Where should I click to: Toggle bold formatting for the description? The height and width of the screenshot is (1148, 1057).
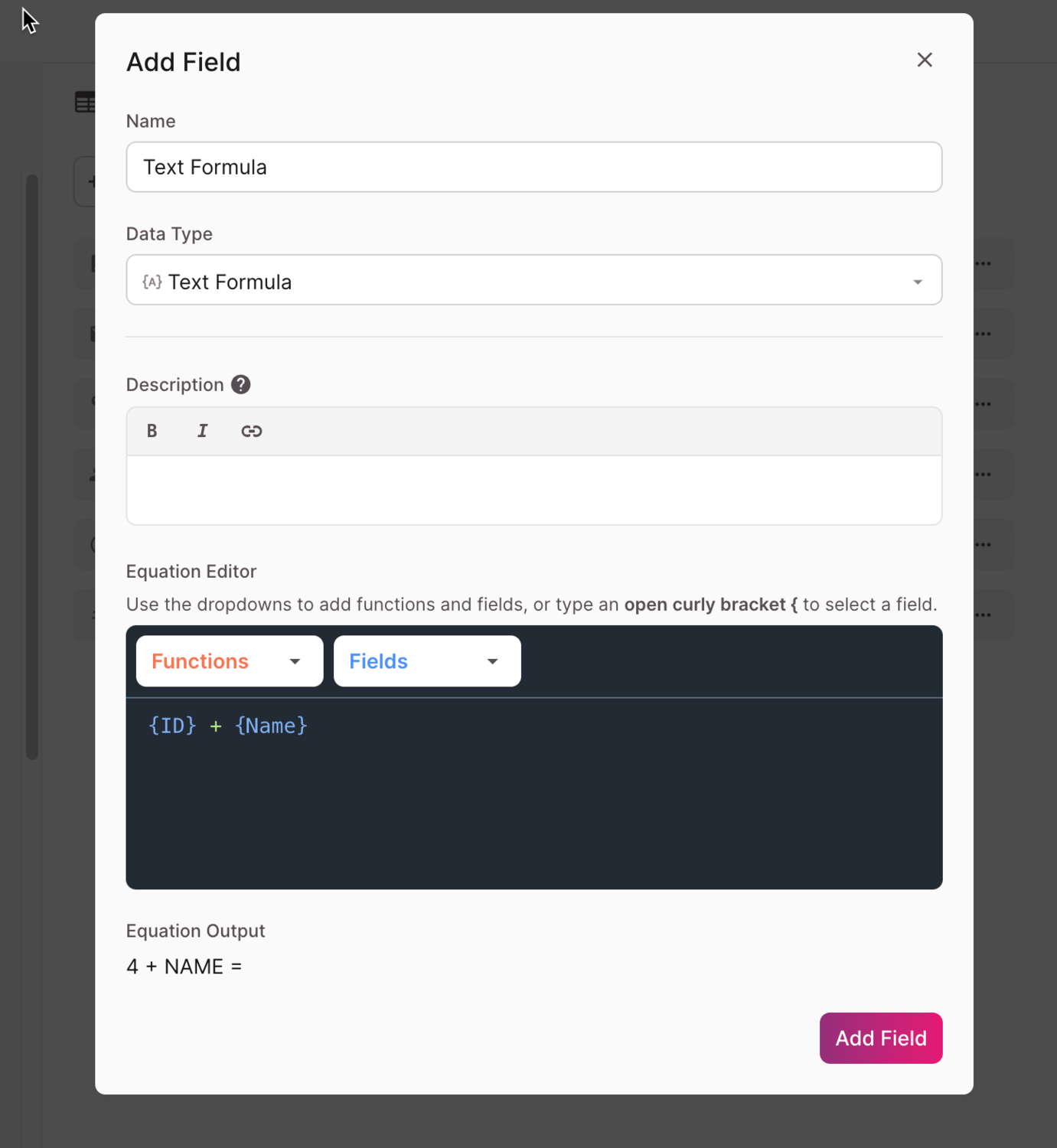pos(152,431)
